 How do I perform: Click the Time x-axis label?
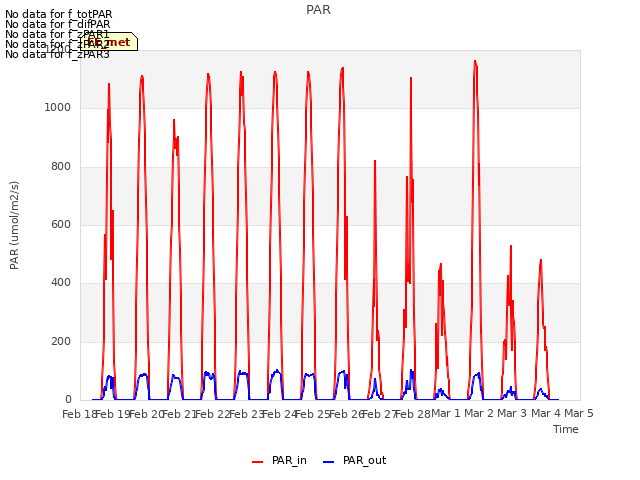[x=566, y=429]
